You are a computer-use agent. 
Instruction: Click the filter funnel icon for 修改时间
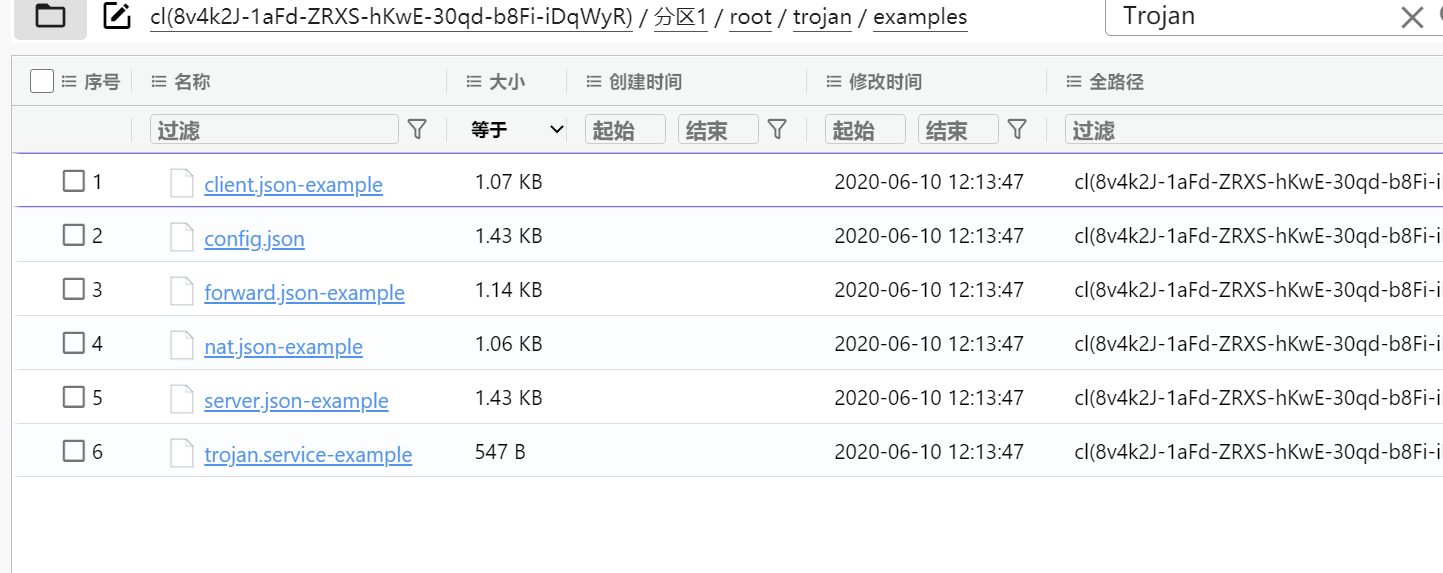coord(1017,129)
